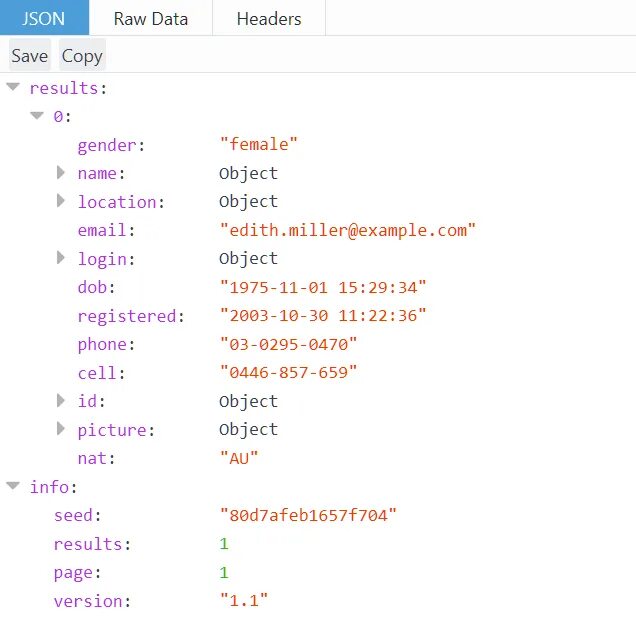636x623 pixels.
Task: Select the Object value next to location
Action: 249,202
